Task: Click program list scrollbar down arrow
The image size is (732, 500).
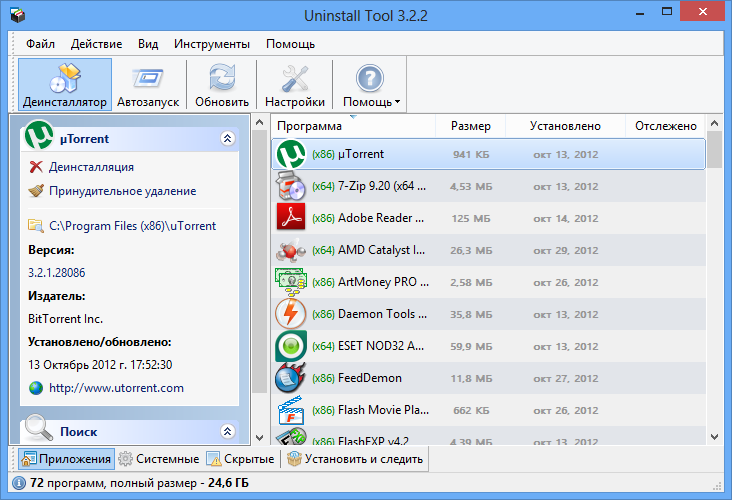Action: coord(714,437)
